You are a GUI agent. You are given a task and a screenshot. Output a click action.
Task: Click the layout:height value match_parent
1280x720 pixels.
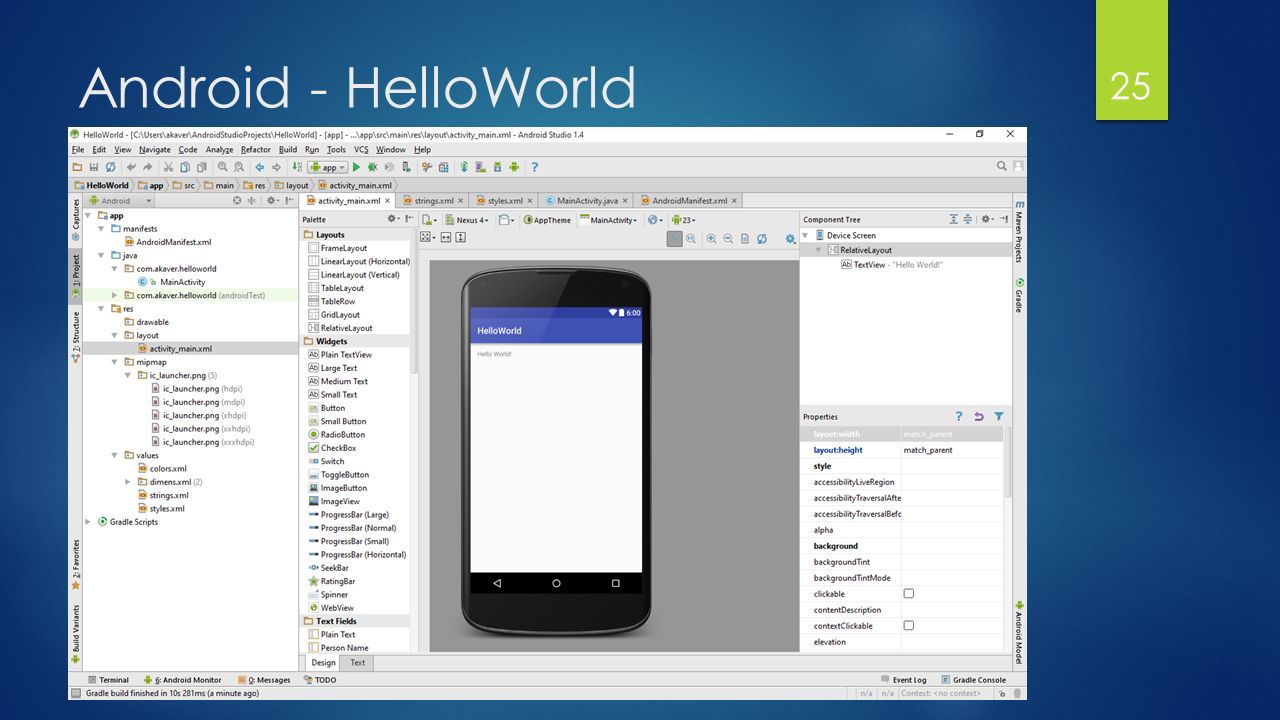928,450
